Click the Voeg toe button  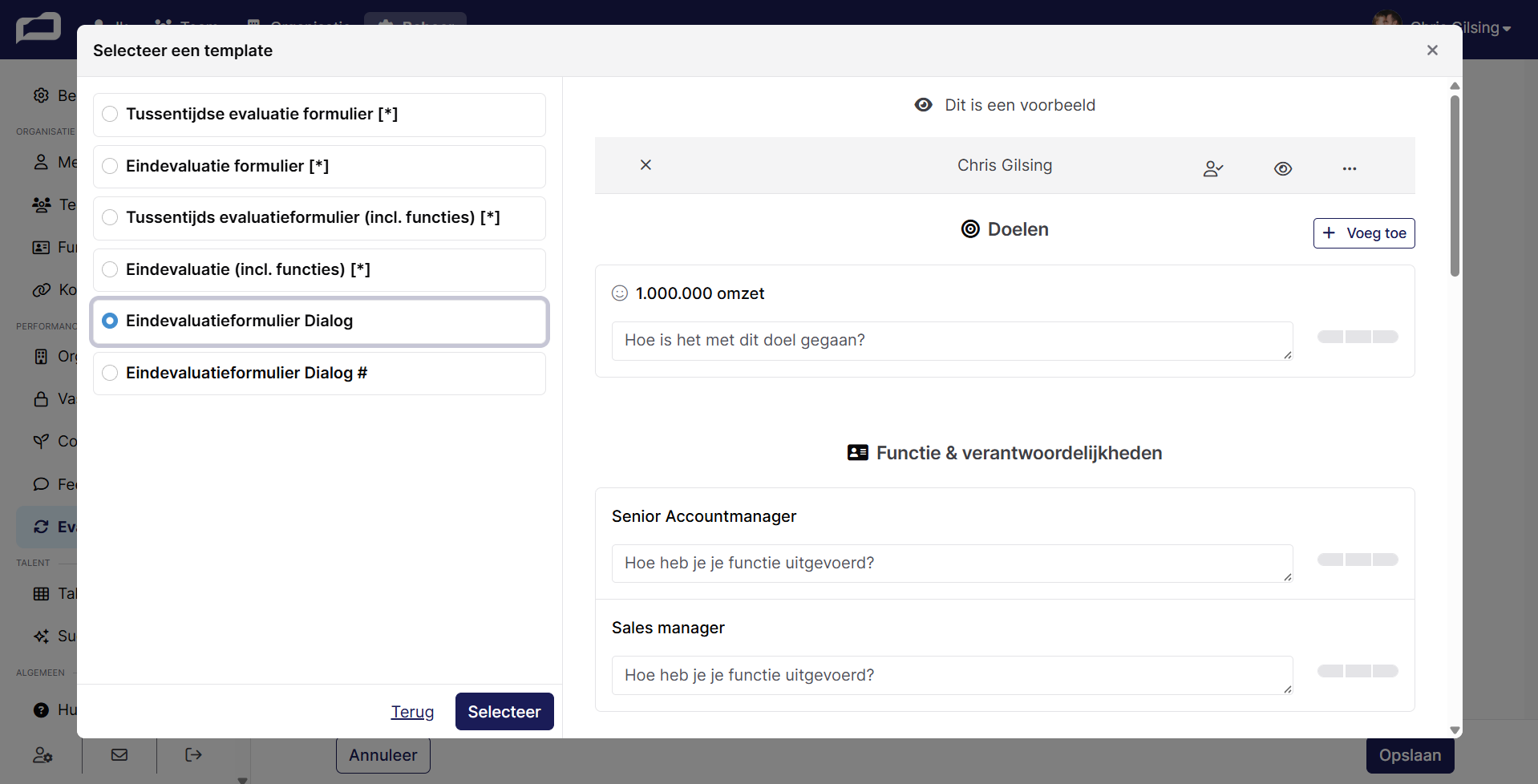(1364, 233)
